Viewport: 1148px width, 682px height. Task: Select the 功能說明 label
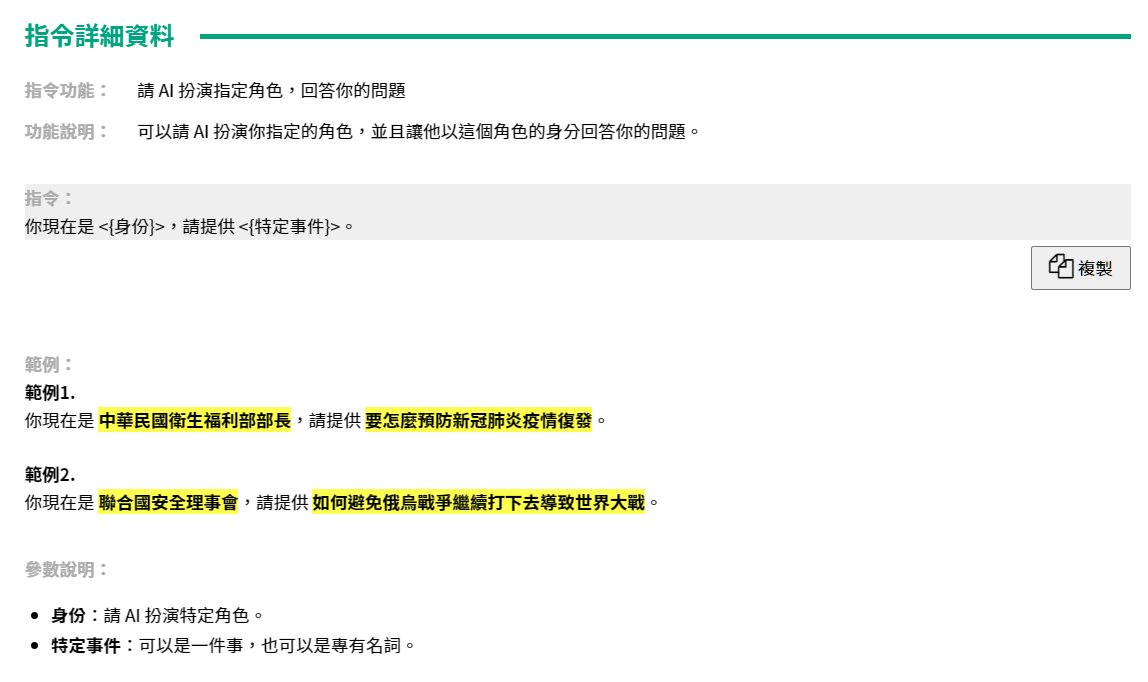coord(66,131)
